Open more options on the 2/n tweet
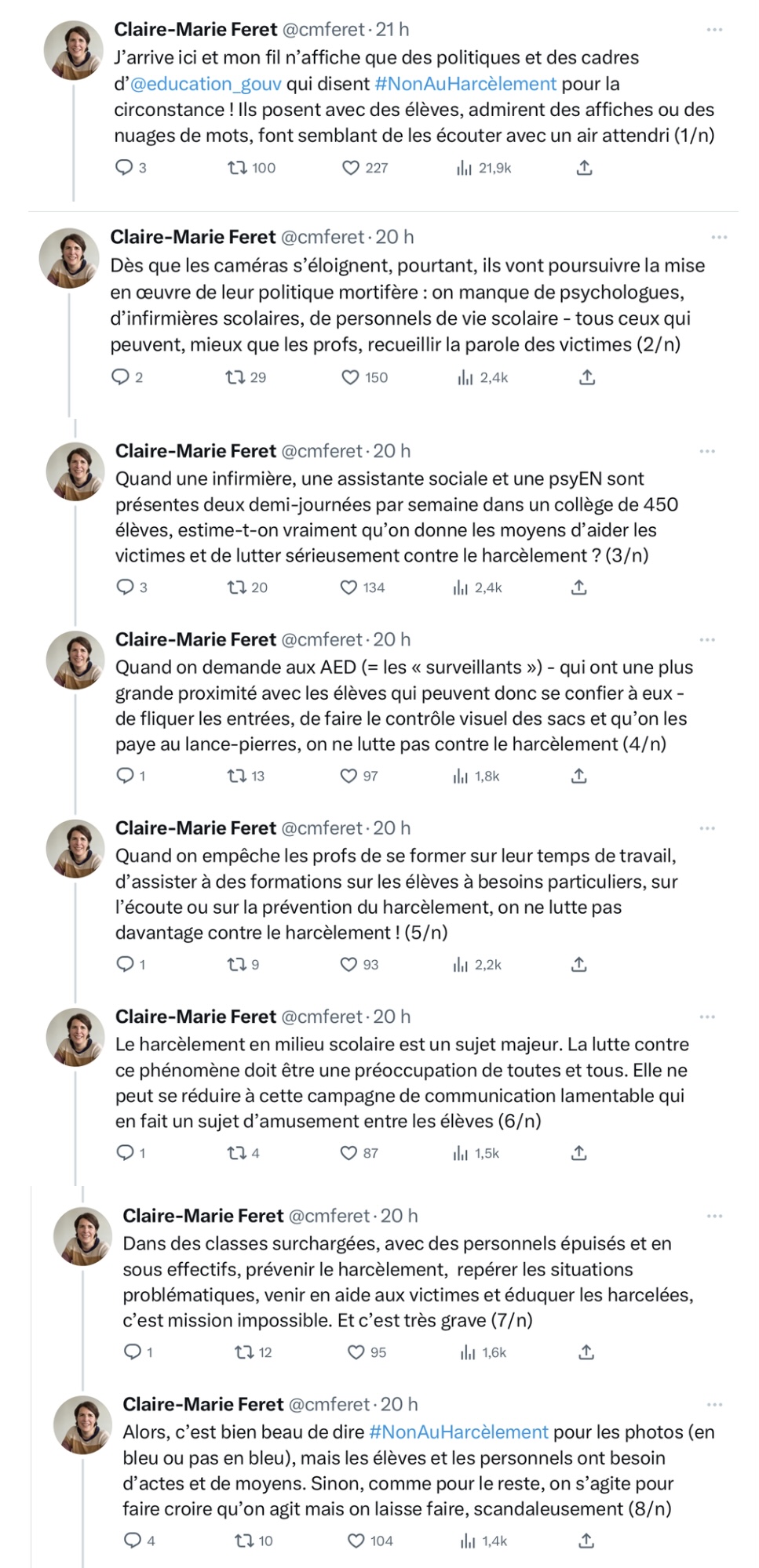The image size is (759, 1568). pos(719,237)
